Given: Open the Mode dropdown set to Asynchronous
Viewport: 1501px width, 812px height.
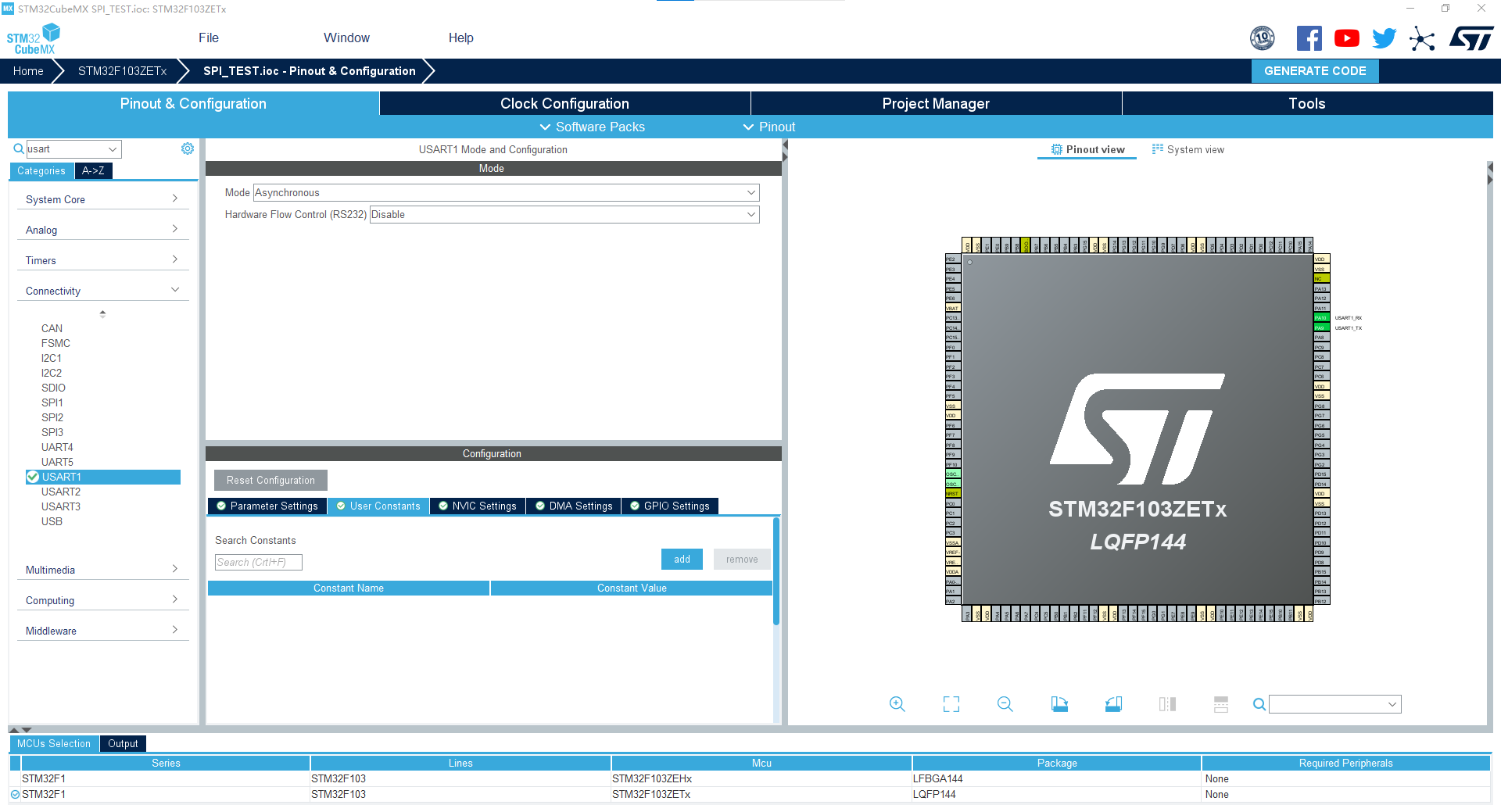Looking at the screenshot, I should 505,192.
